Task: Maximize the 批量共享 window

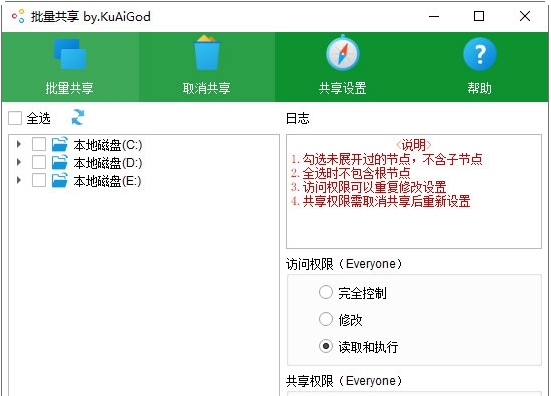Action: pos(479,16)
